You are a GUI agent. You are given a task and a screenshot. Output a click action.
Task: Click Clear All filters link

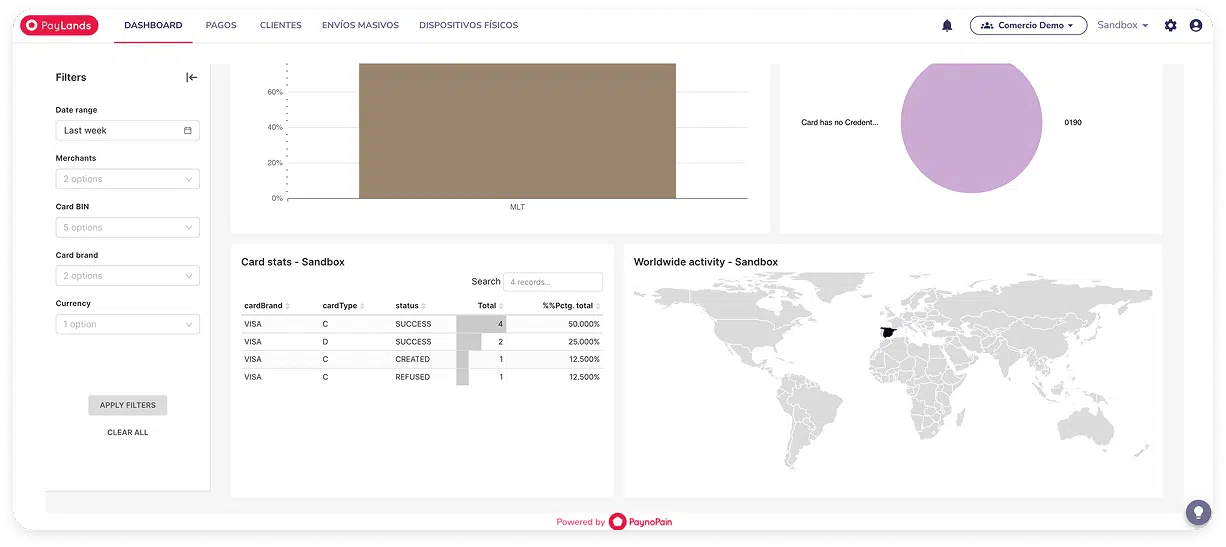tap(127, 433)
